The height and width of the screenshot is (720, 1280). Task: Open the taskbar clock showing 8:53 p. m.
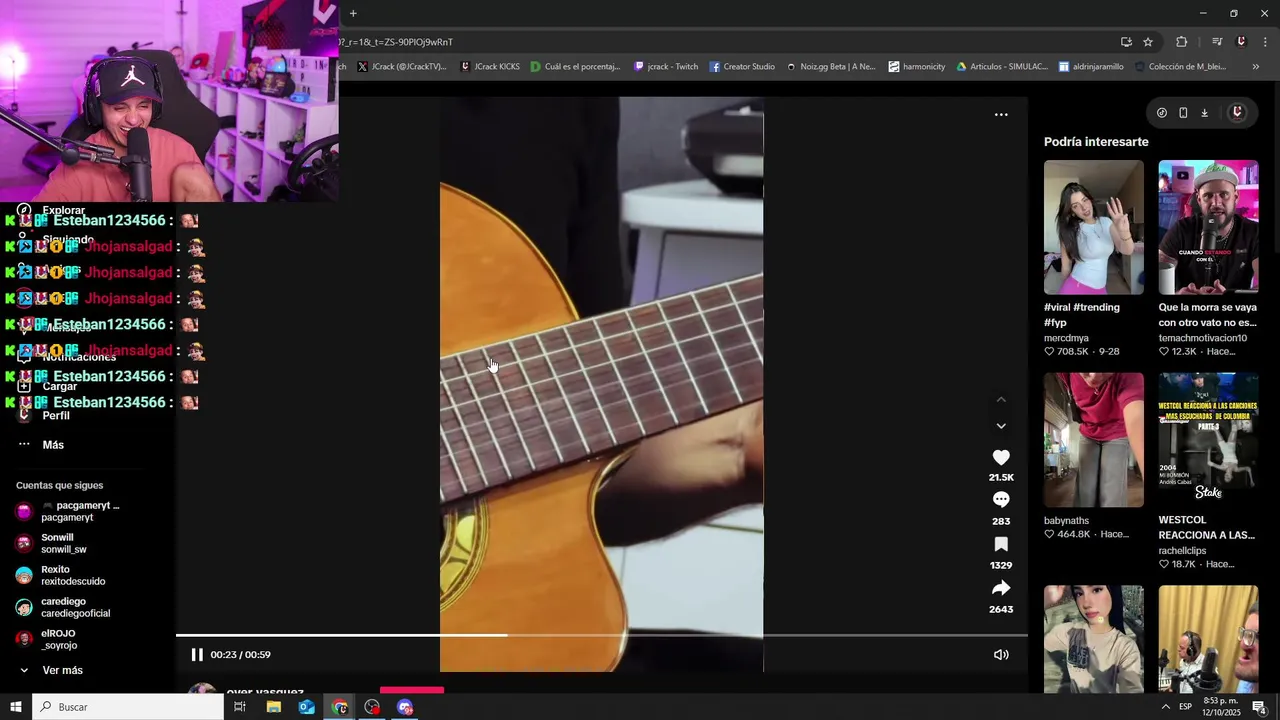pyautogui.click(x=1222, y=707)
